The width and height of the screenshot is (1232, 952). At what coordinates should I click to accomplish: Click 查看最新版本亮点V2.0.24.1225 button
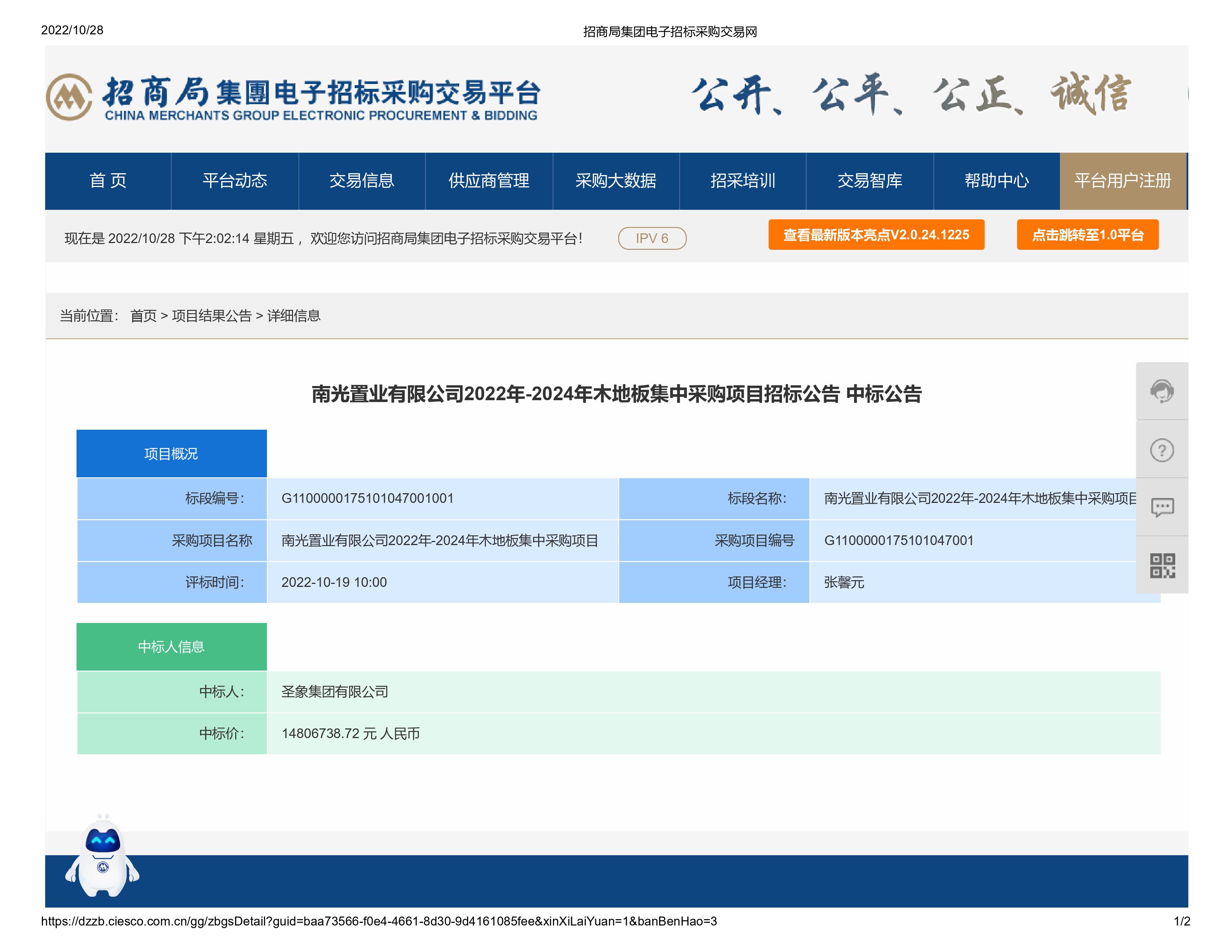coord(876,234)
